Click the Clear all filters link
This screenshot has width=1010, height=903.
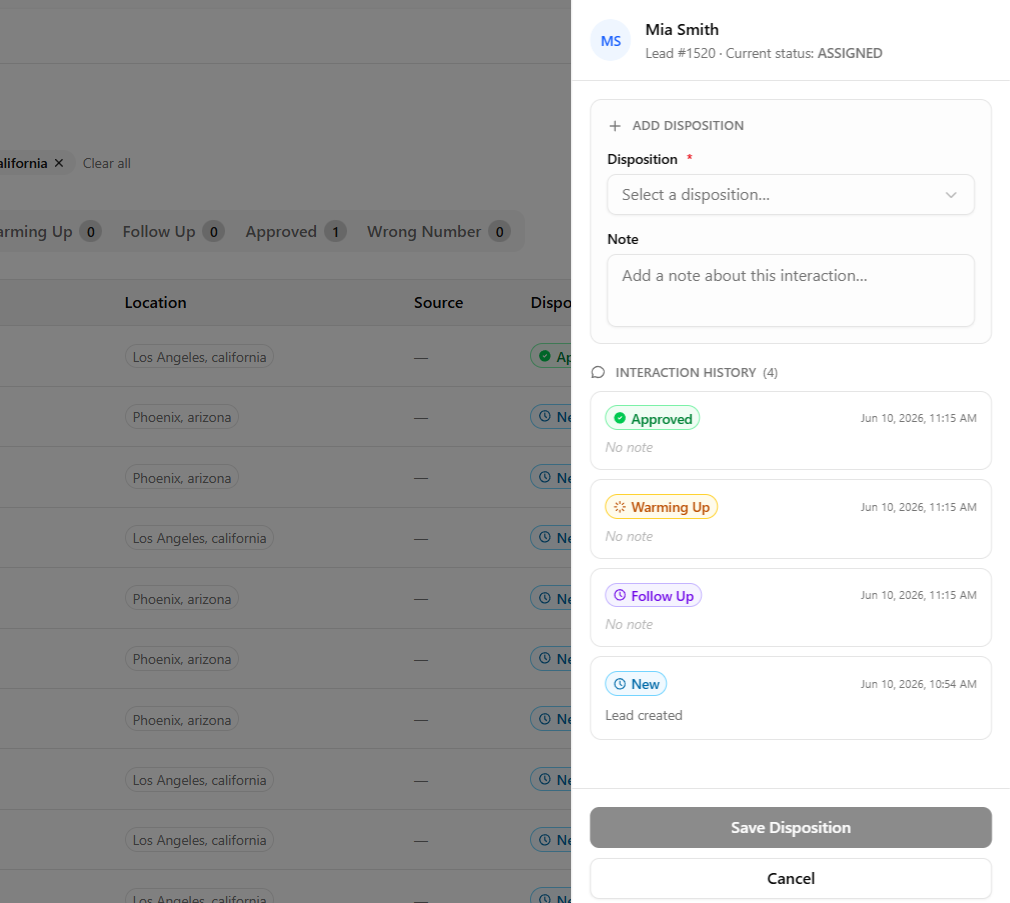[106, 164]
